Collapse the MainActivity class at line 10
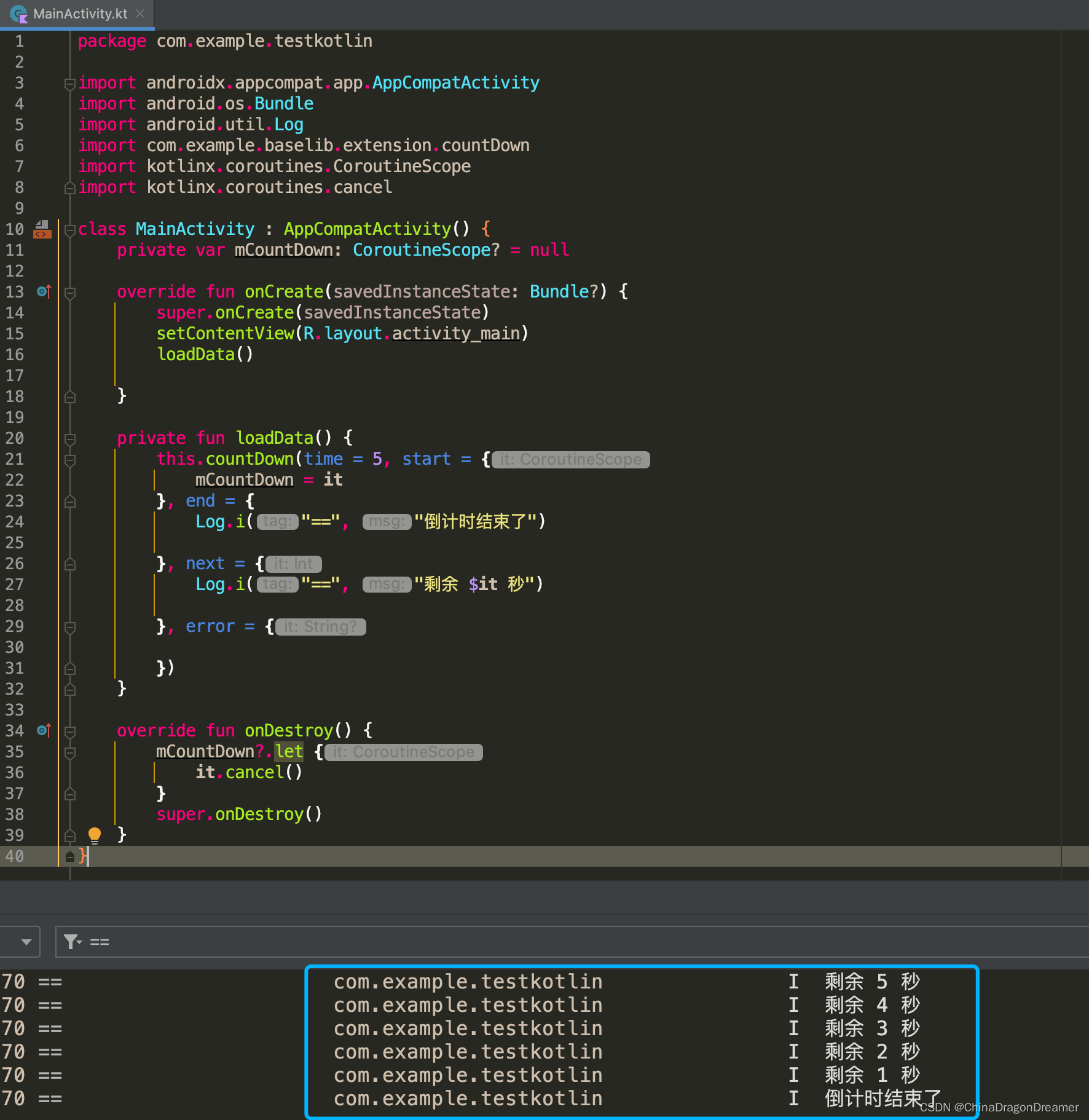1089x1120 pixels. pos(70,230)
